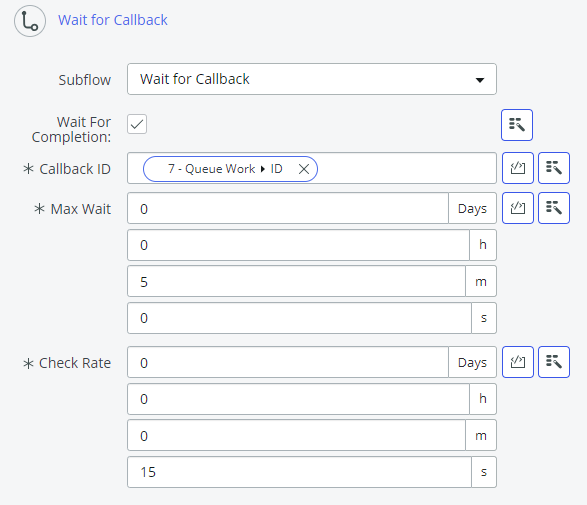
Task: Open data pill picker for Max Wait
Action: [554, 208]
